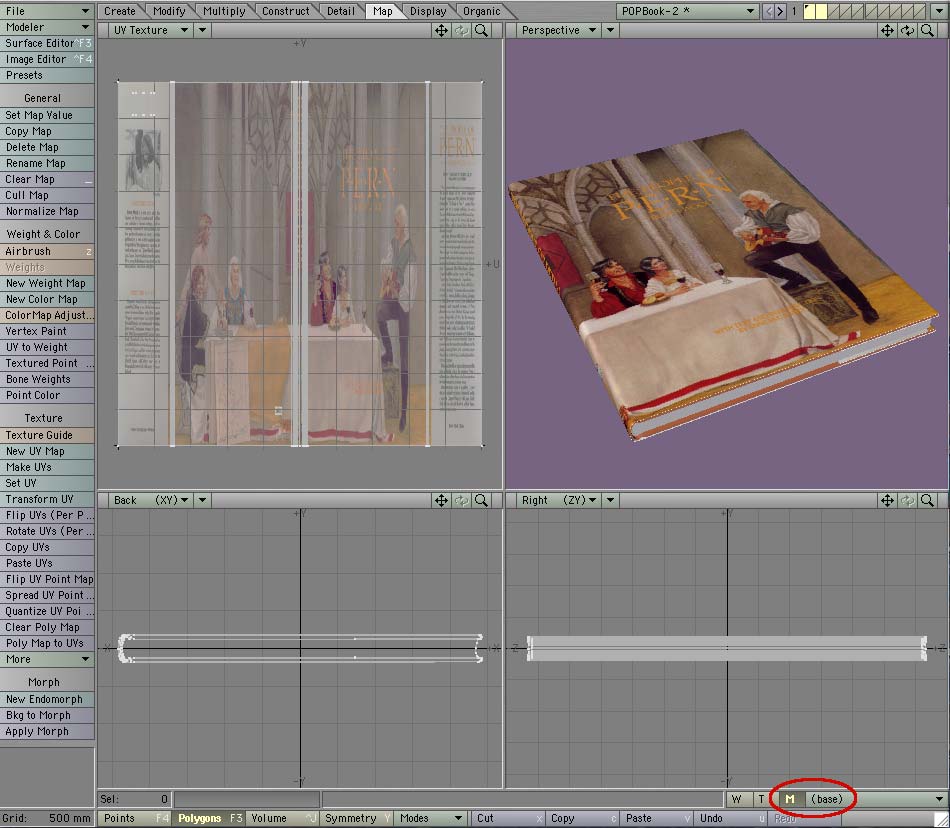
Task: Switch to Volume selection mode
Action: [x=283, y=818]
